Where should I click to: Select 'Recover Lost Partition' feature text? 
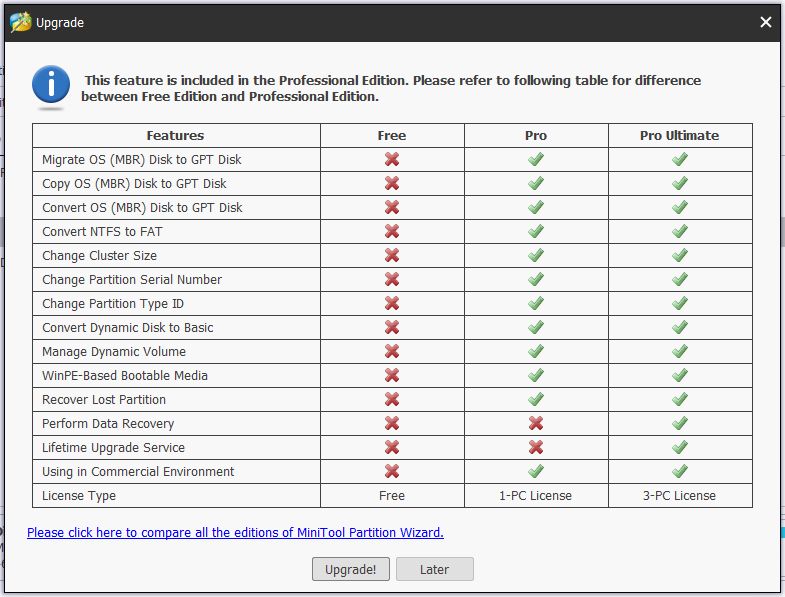104,399
